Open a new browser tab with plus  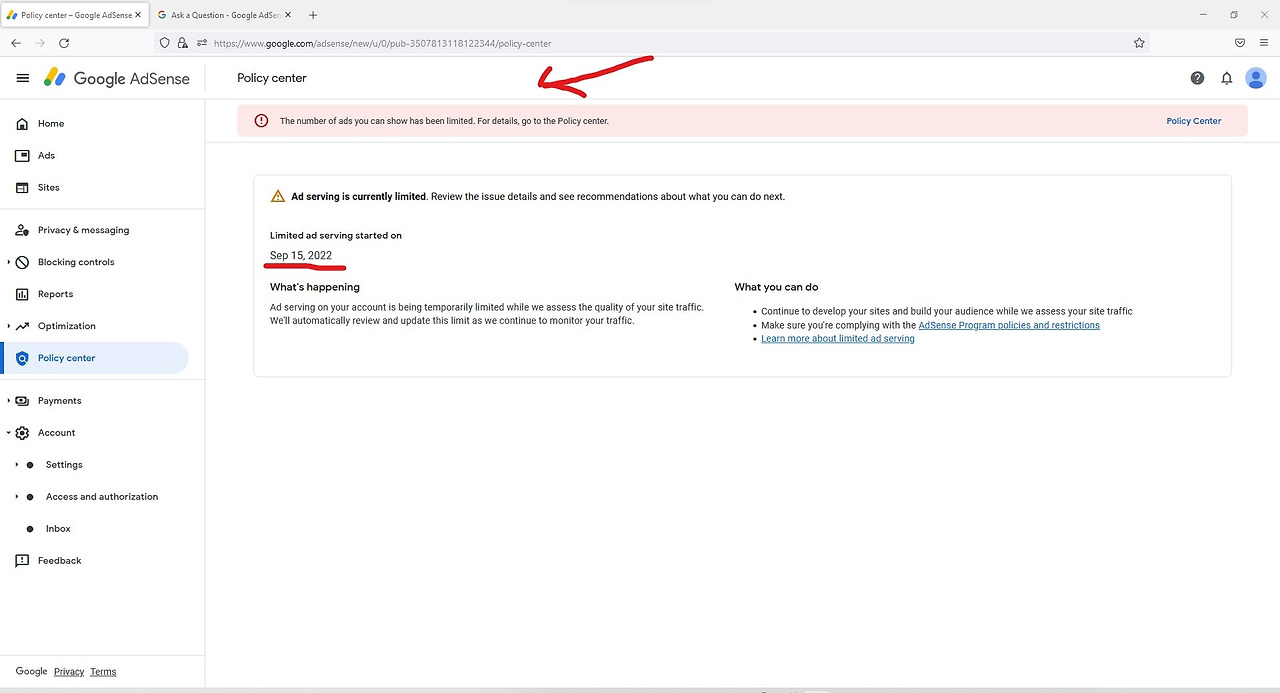point(313,15)
